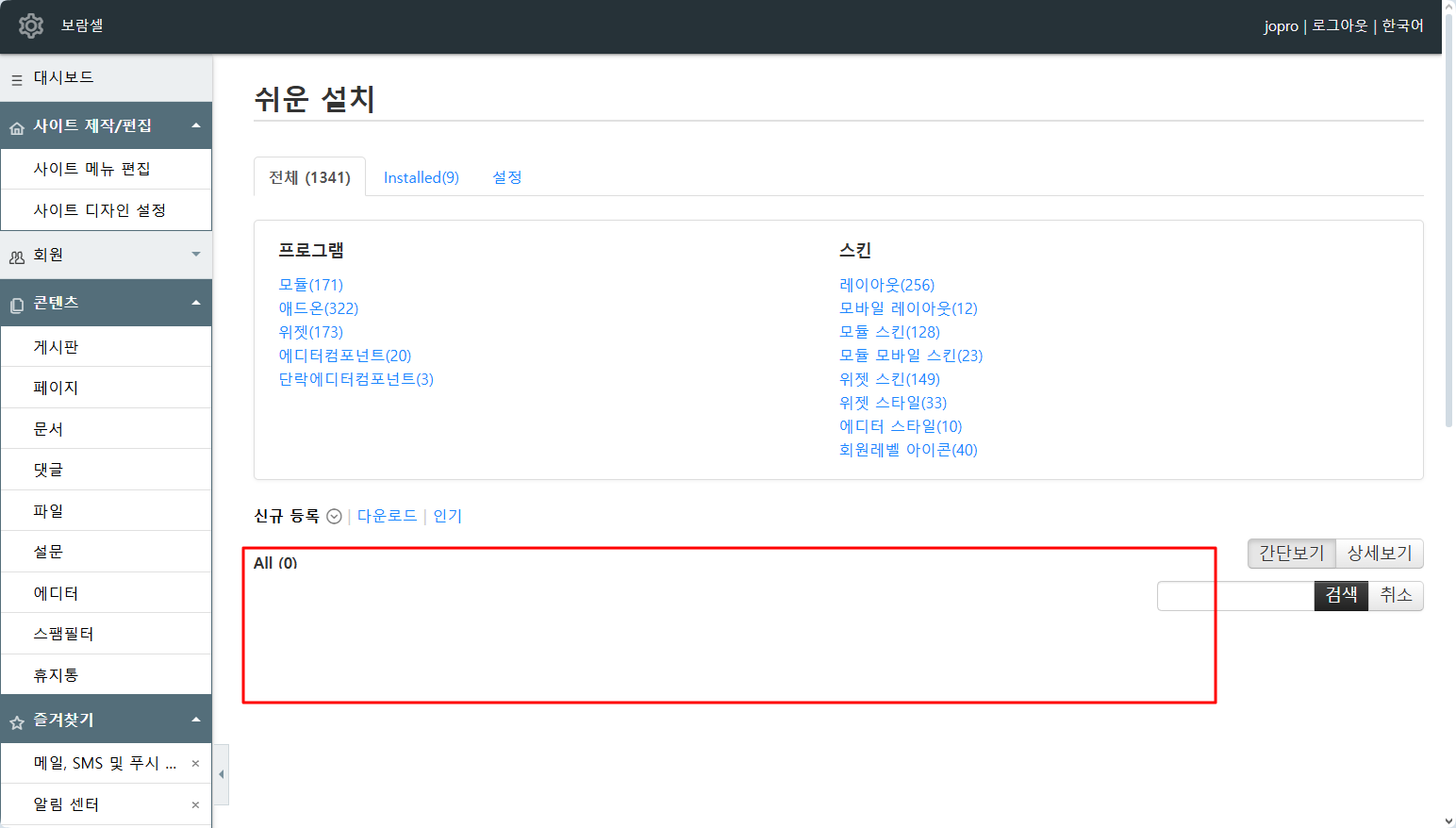
Task: Collapse the 콘텐츠 menu section
Action: 195,303
